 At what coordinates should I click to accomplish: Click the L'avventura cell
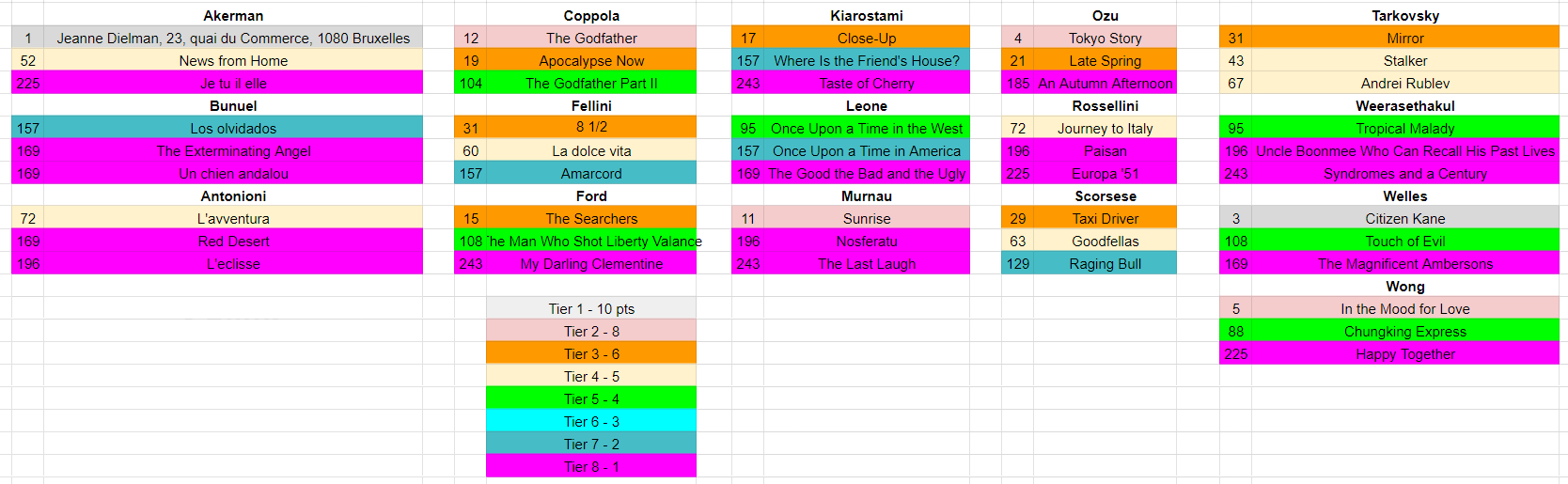point(233,219)
